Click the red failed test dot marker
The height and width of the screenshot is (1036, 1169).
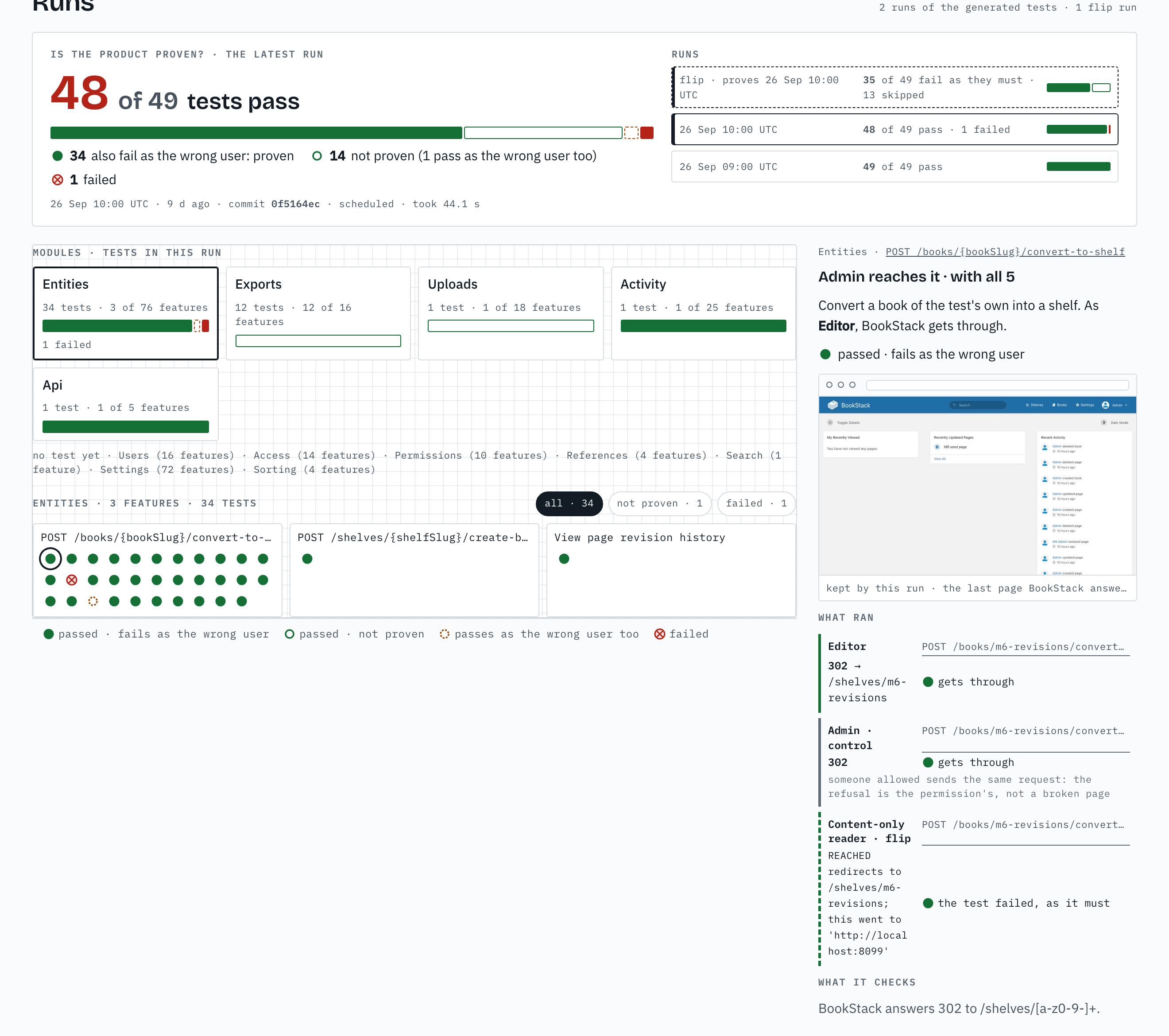click(x=71, y=580)
